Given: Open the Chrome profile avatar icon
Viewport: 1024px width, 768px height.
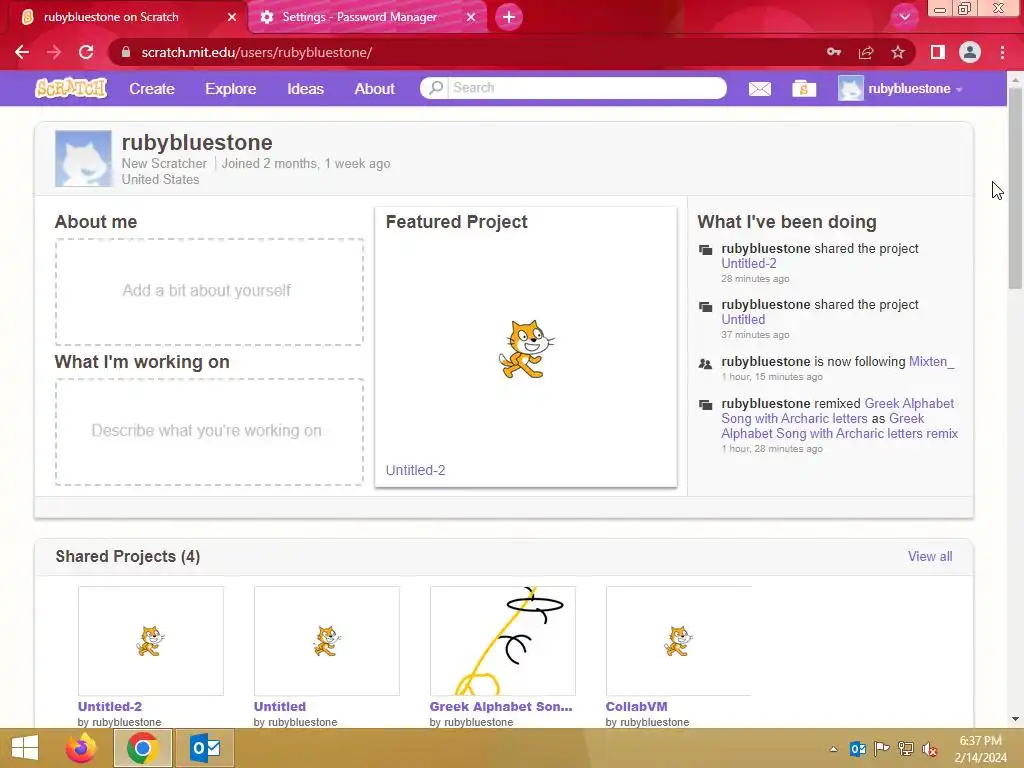Looking at the screenshot, I should 970,52.
